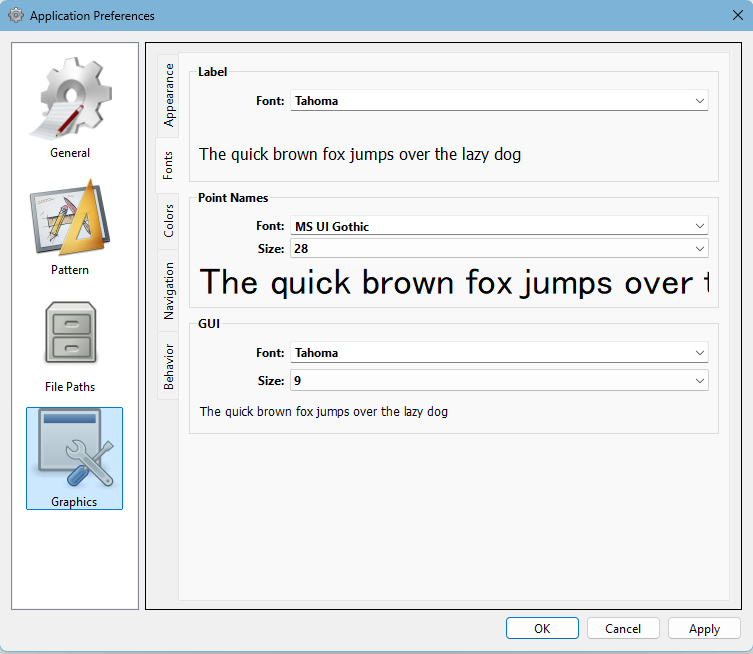Select the Graphics tools icon
This screenshot has height=654, width=753.
coord(74,449)
